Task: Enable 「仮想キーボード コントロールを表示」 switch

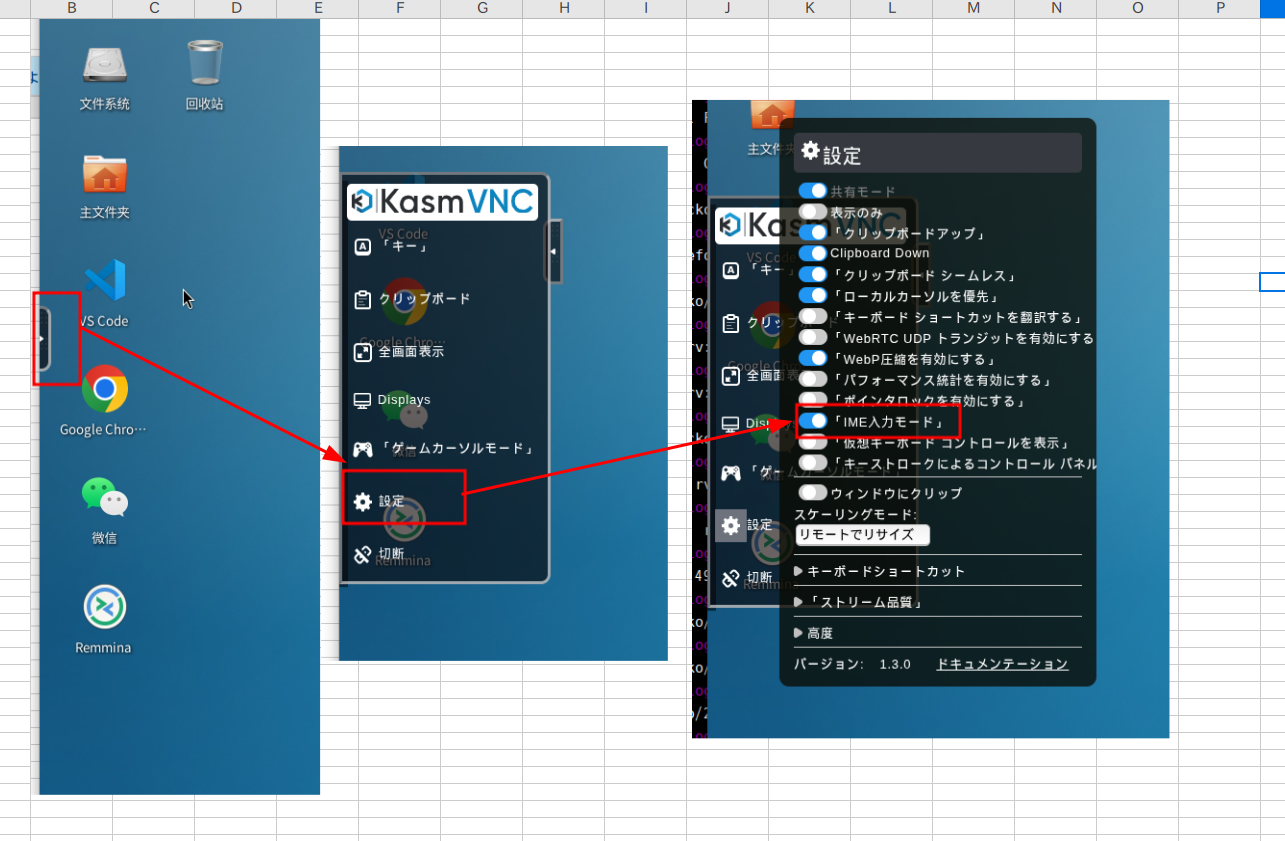Action: (813, 442)
